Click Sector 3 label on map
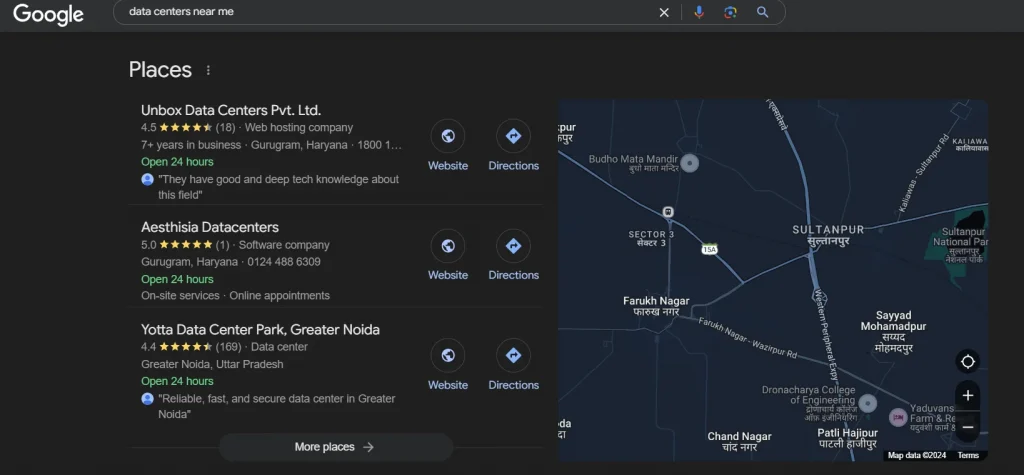 point(650,238)
